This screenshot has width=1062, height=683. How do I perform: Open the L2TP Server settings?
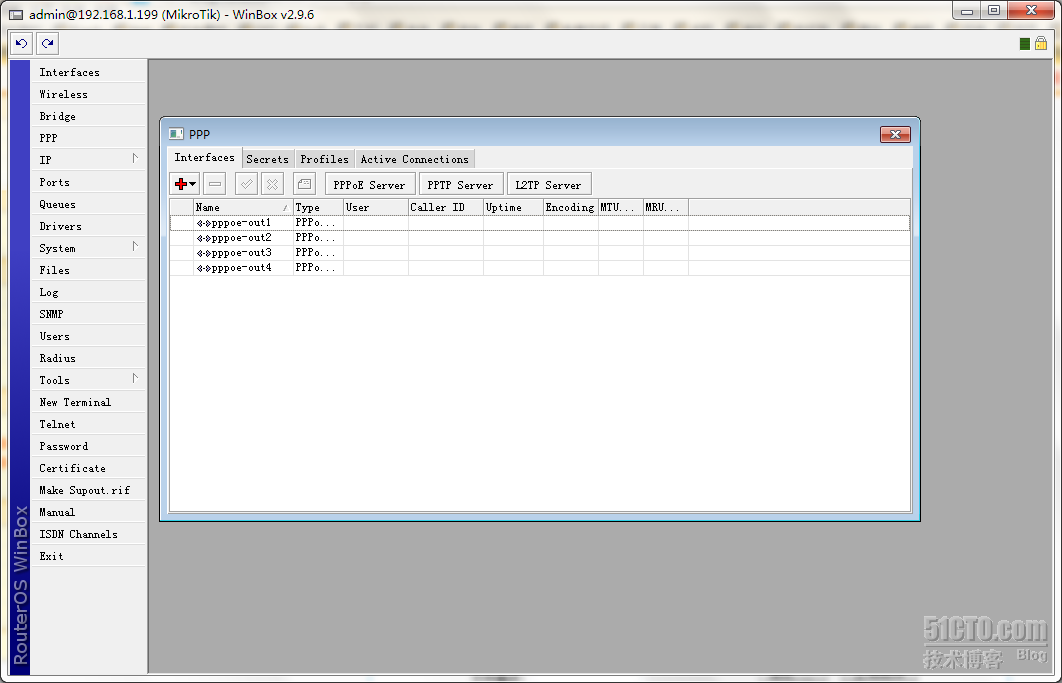pyautogui.click(x=549, y=184)
